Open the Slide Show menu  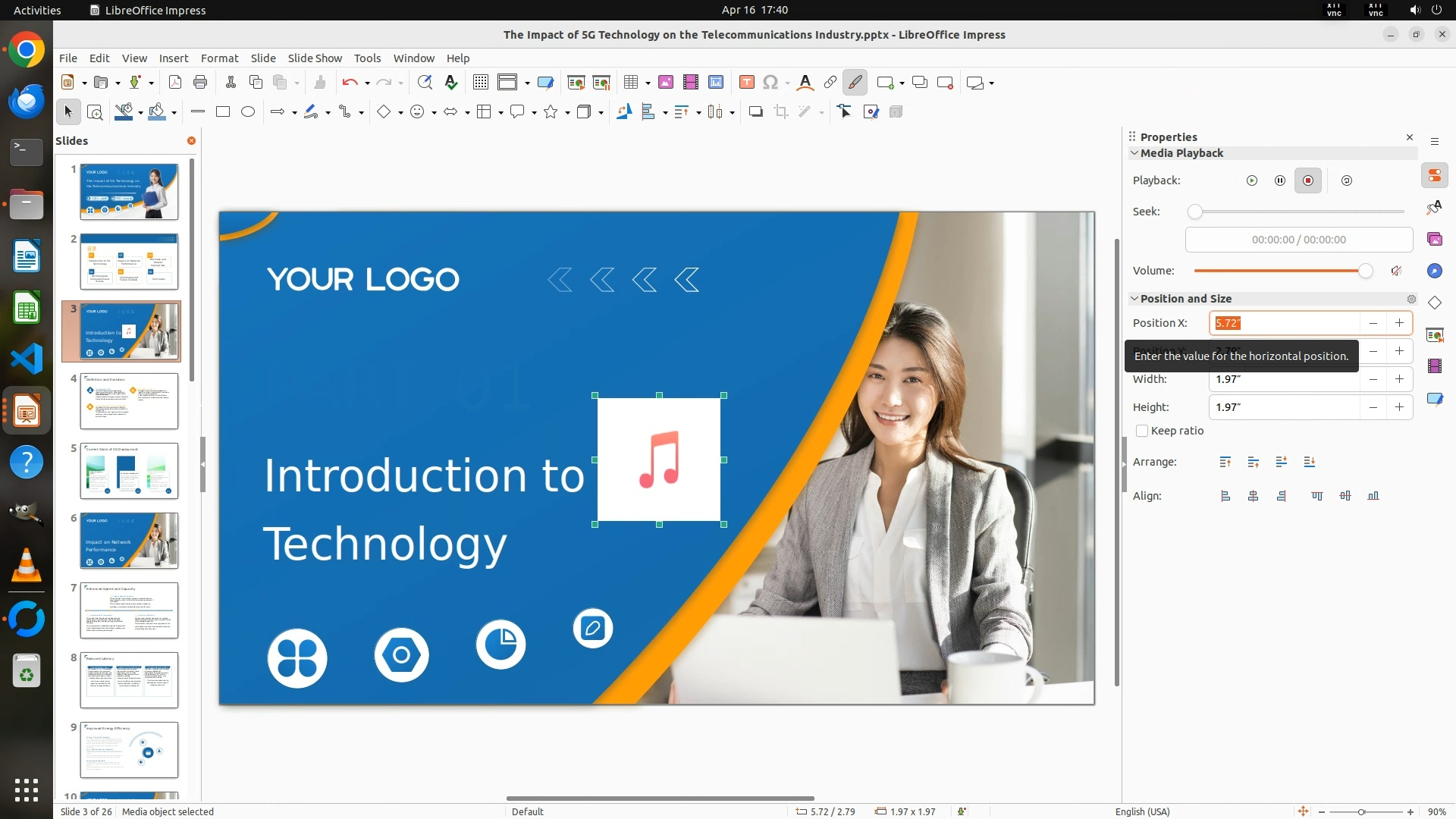pos(315,58)
